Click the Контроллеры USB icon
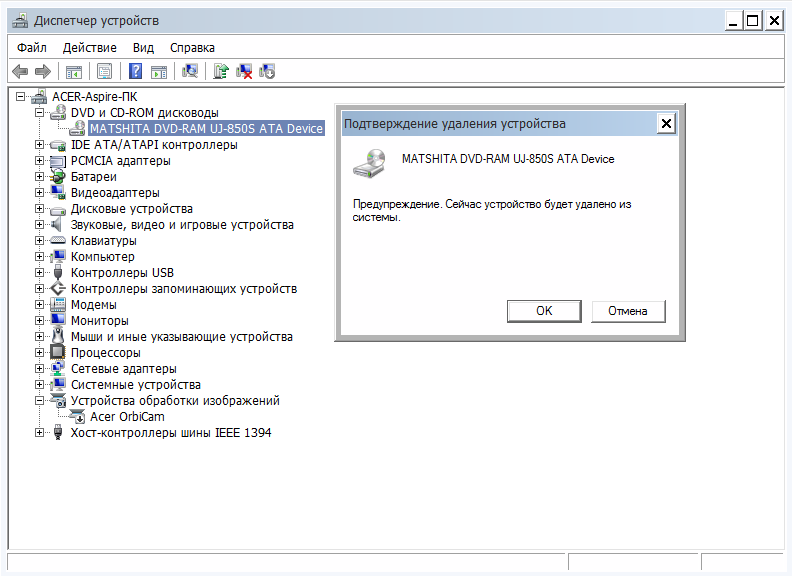The width and height of the screenshot is (792, 576). click(58, 272)
